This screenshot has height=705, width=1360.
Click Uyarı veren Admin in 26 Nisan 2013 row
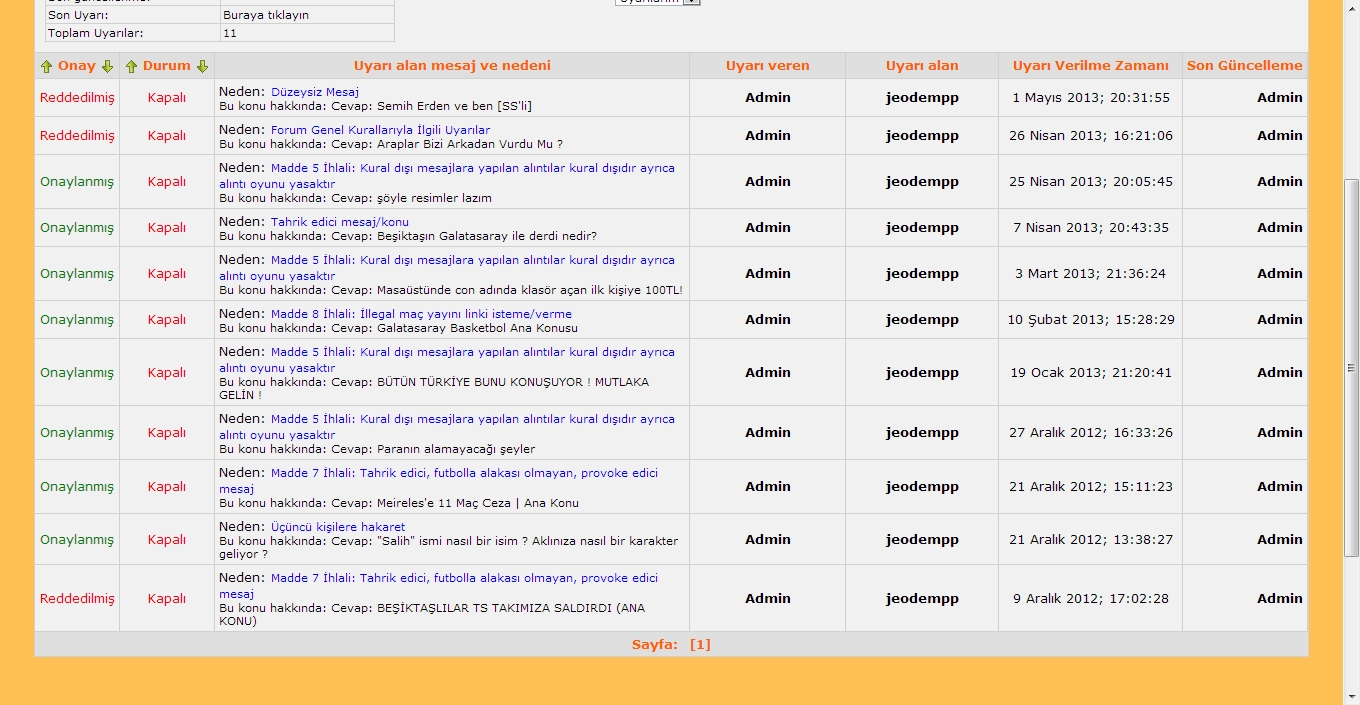pyautogui.click(x=768, y=135)
